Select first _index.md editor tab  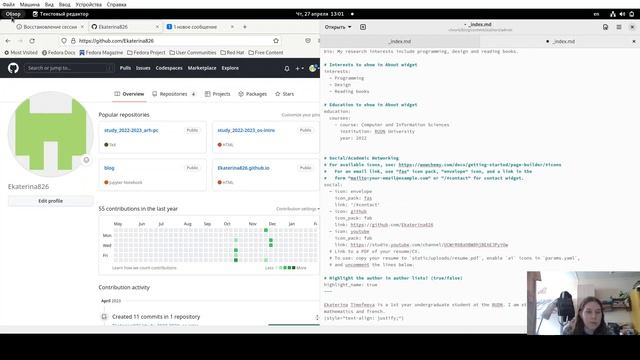[400, 42]
